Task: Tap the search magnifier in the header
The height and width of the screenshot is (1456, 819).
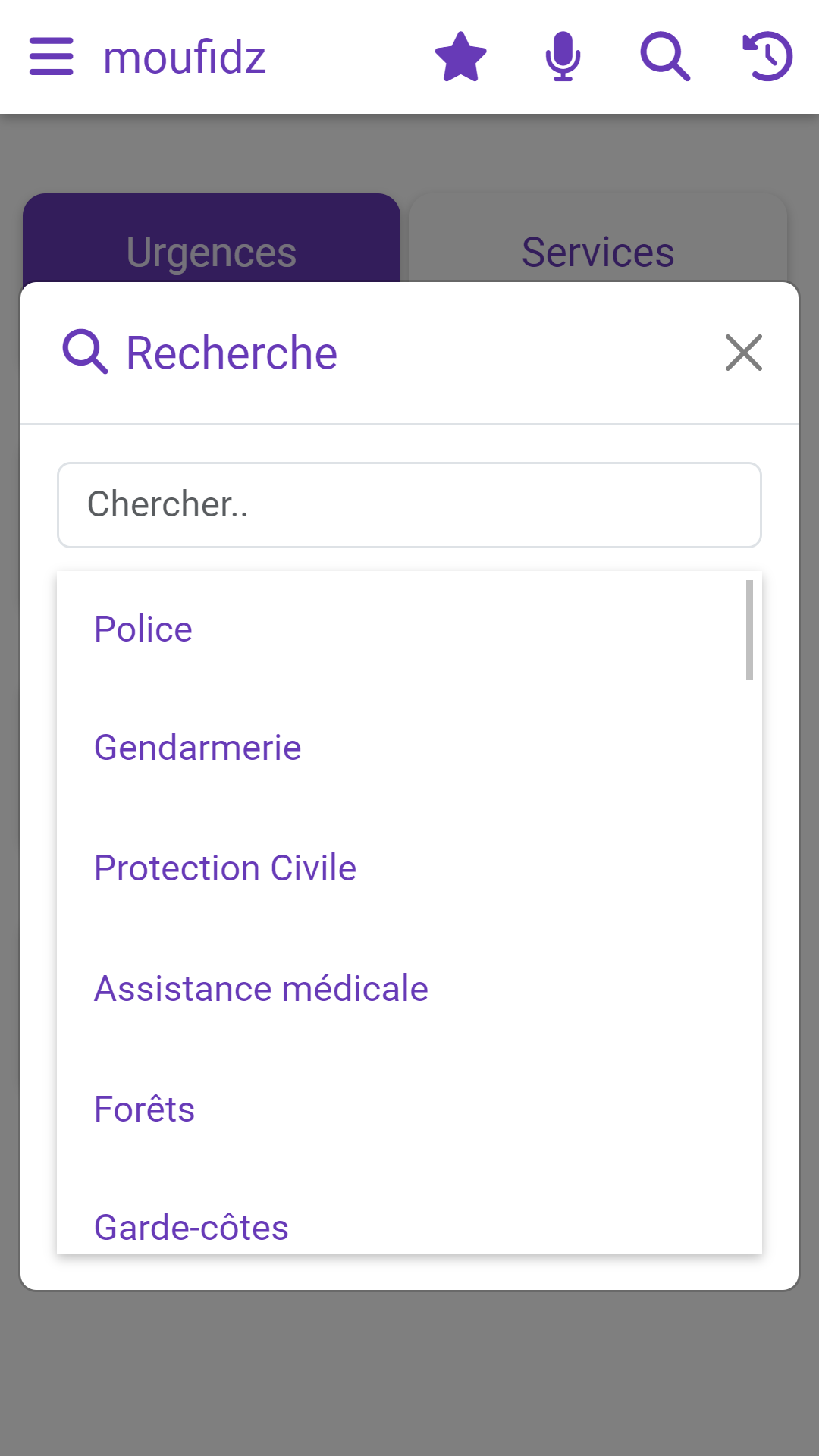Action: point(665,57)
